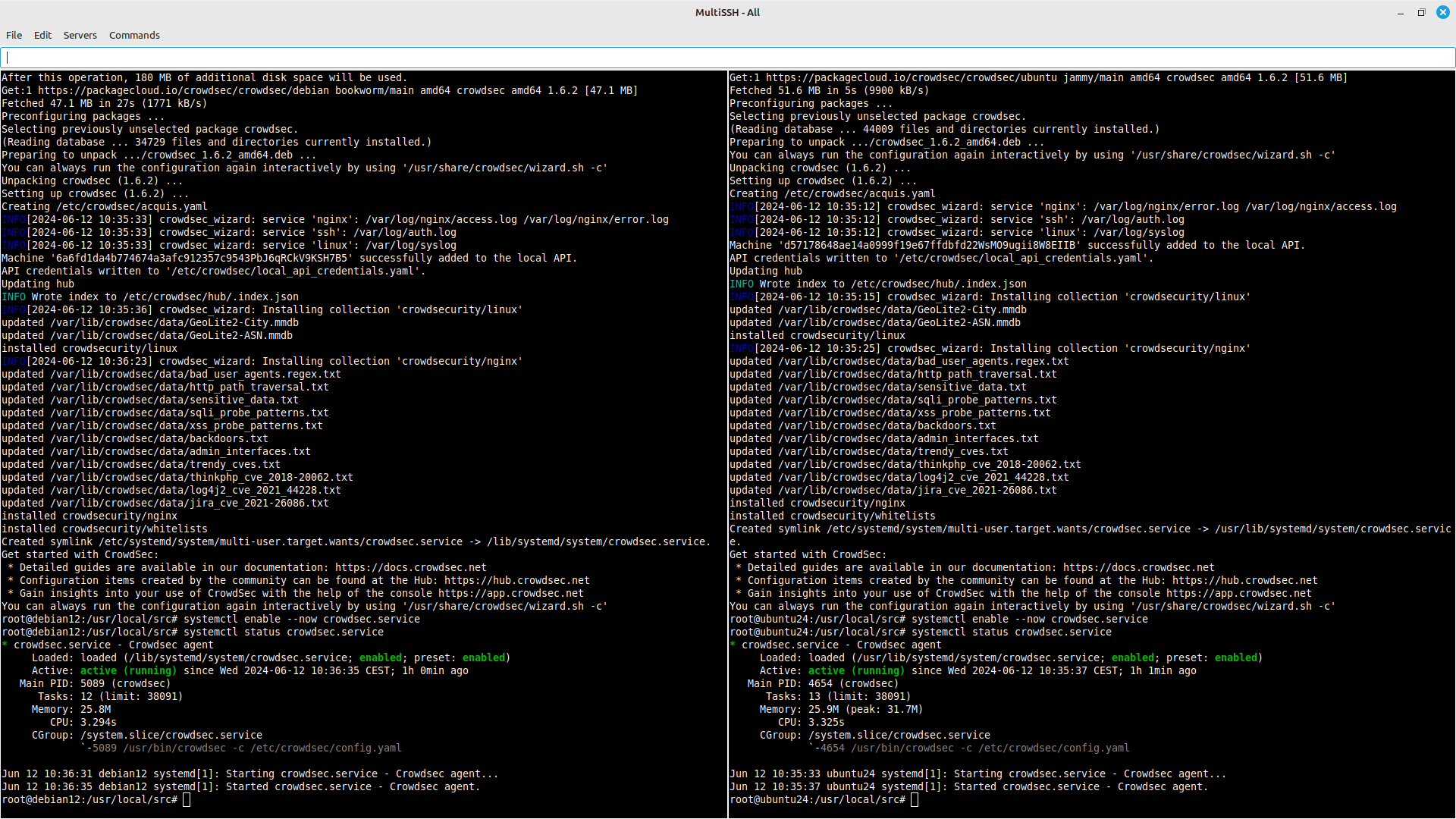Click 'https://docs.crowdsec.net' in ubuntu24 pane
Screen dimensions: 1456x819
coord(1139,567)
